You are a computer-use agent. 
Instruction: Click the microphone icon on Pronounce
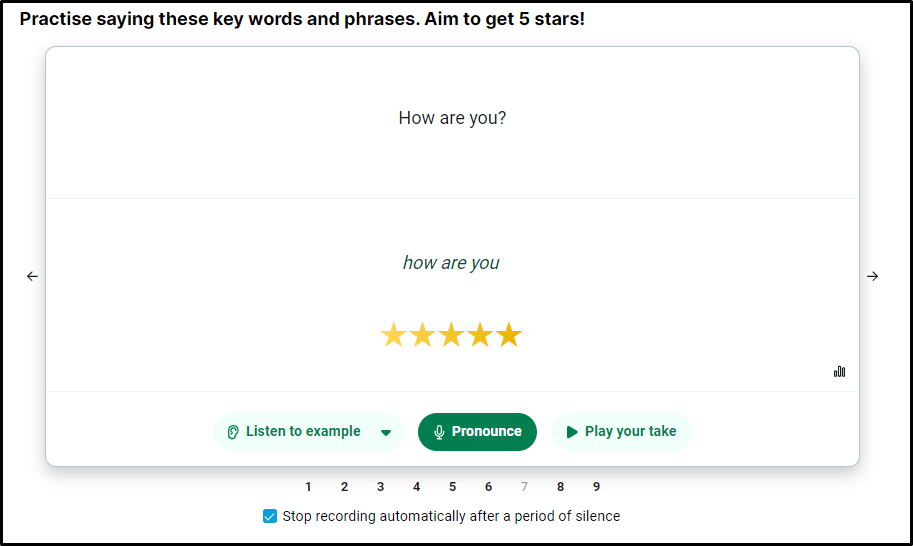[x=439, y=432]
